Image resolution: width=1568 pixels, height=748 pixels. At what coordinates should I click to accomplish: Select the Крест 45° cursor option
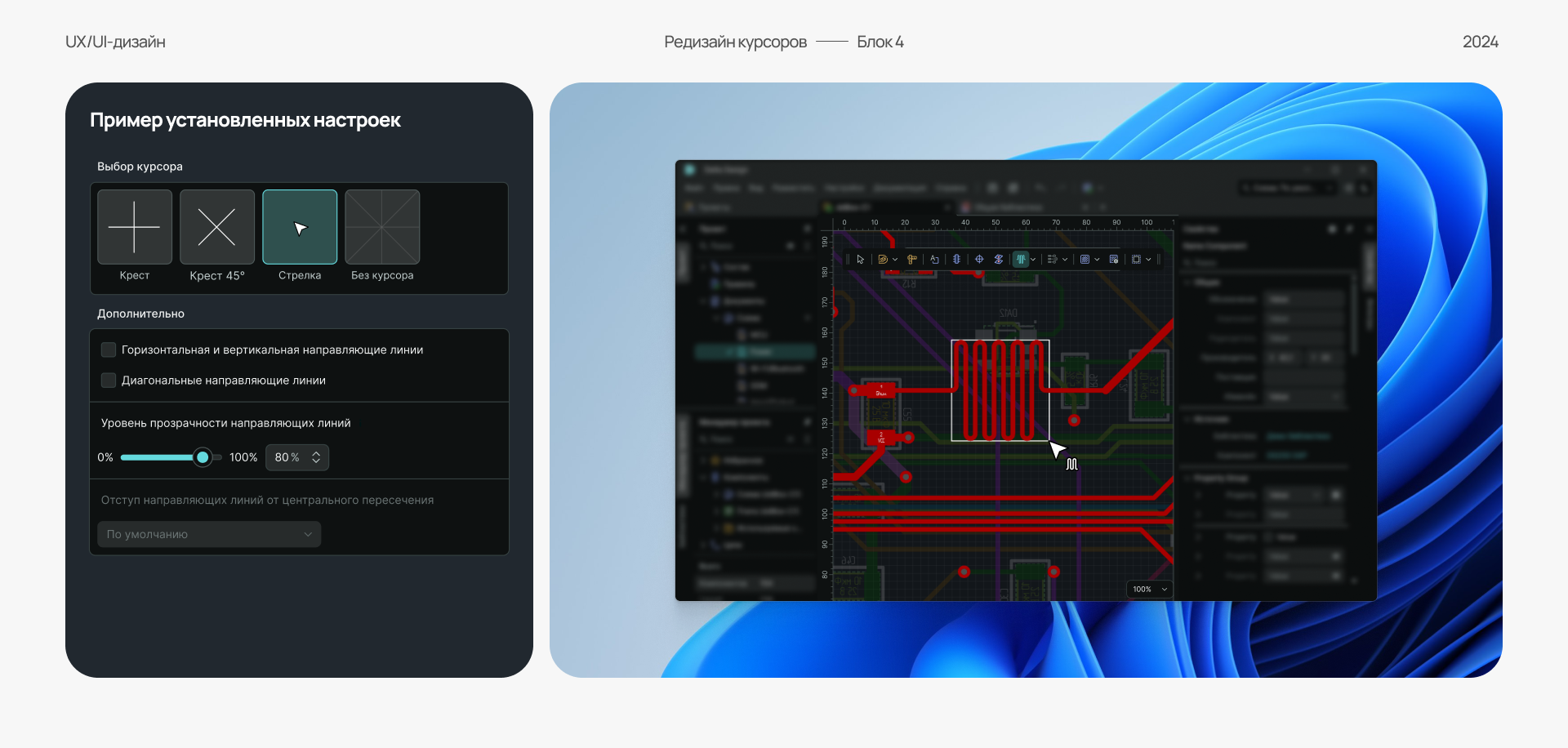(x=216, y=227)
